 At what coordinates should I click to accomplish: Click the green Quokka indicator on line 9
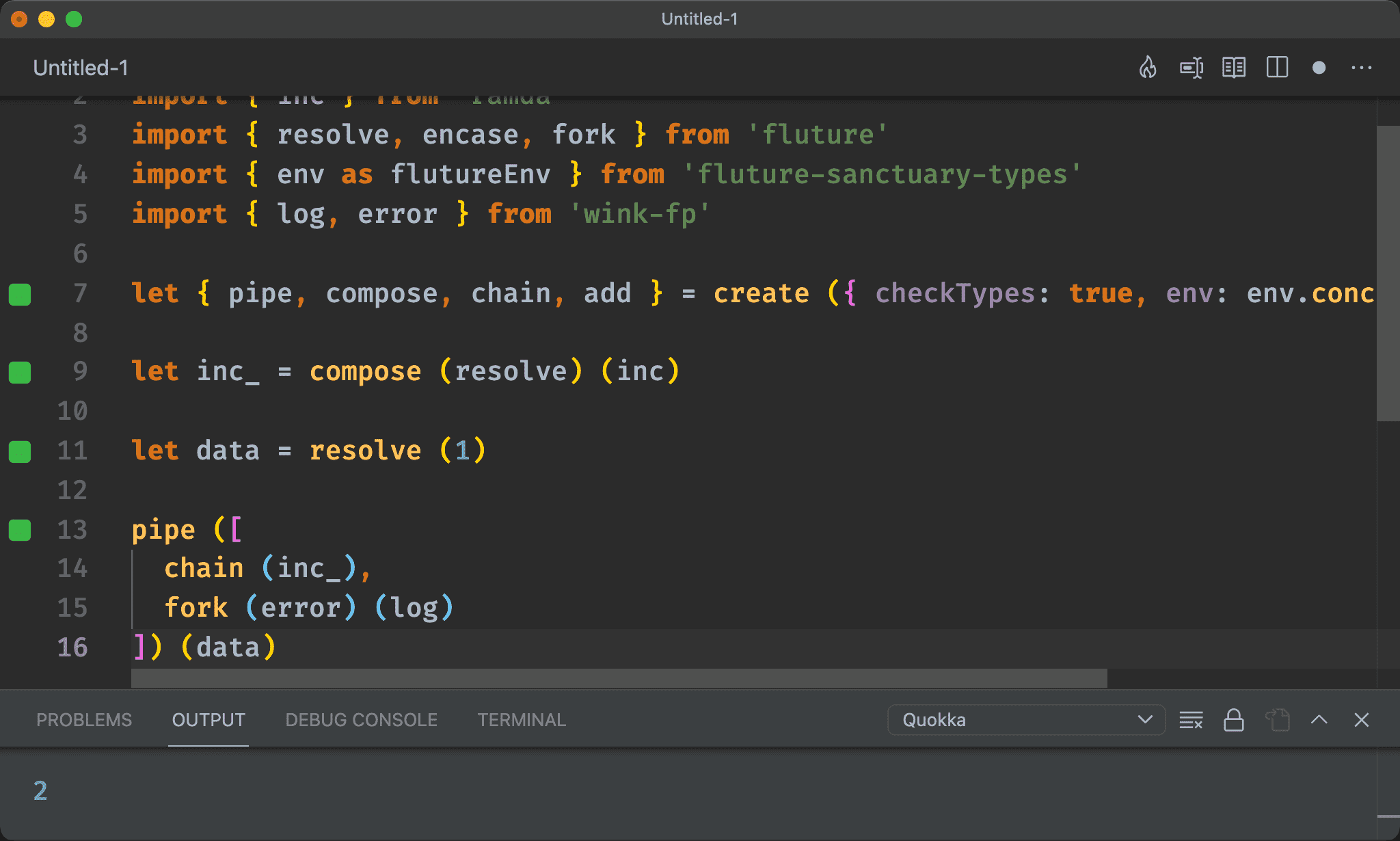[20, 373]
